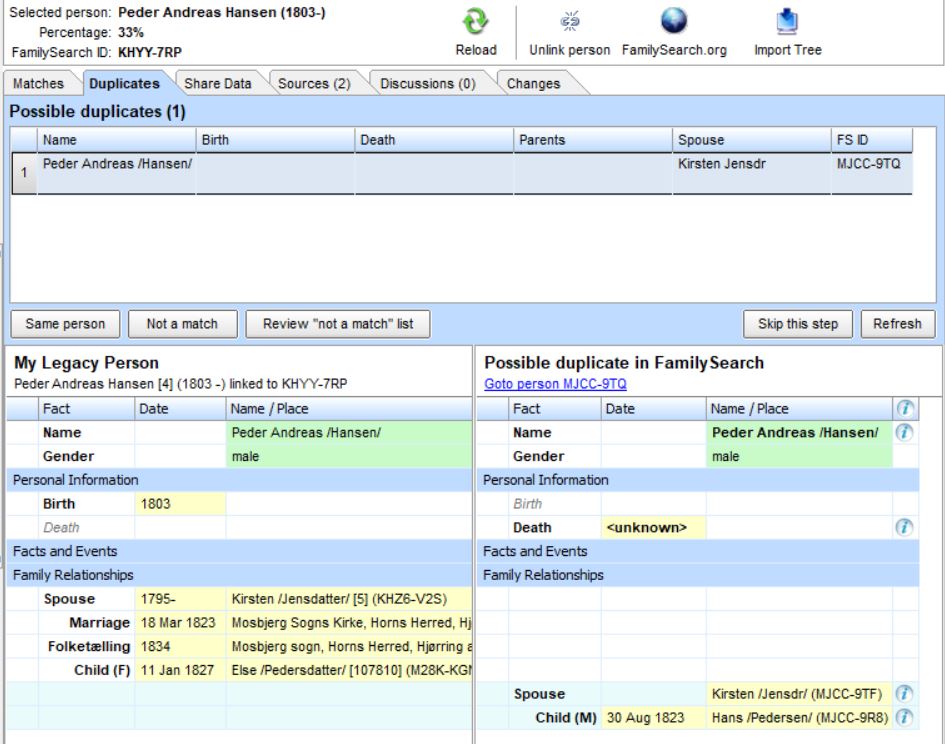Click FamilySearch Death <unknown> cell
Image resolution: width=945 pixels, height=744 pixels.
pyautogui.click(x=653, y=528)
